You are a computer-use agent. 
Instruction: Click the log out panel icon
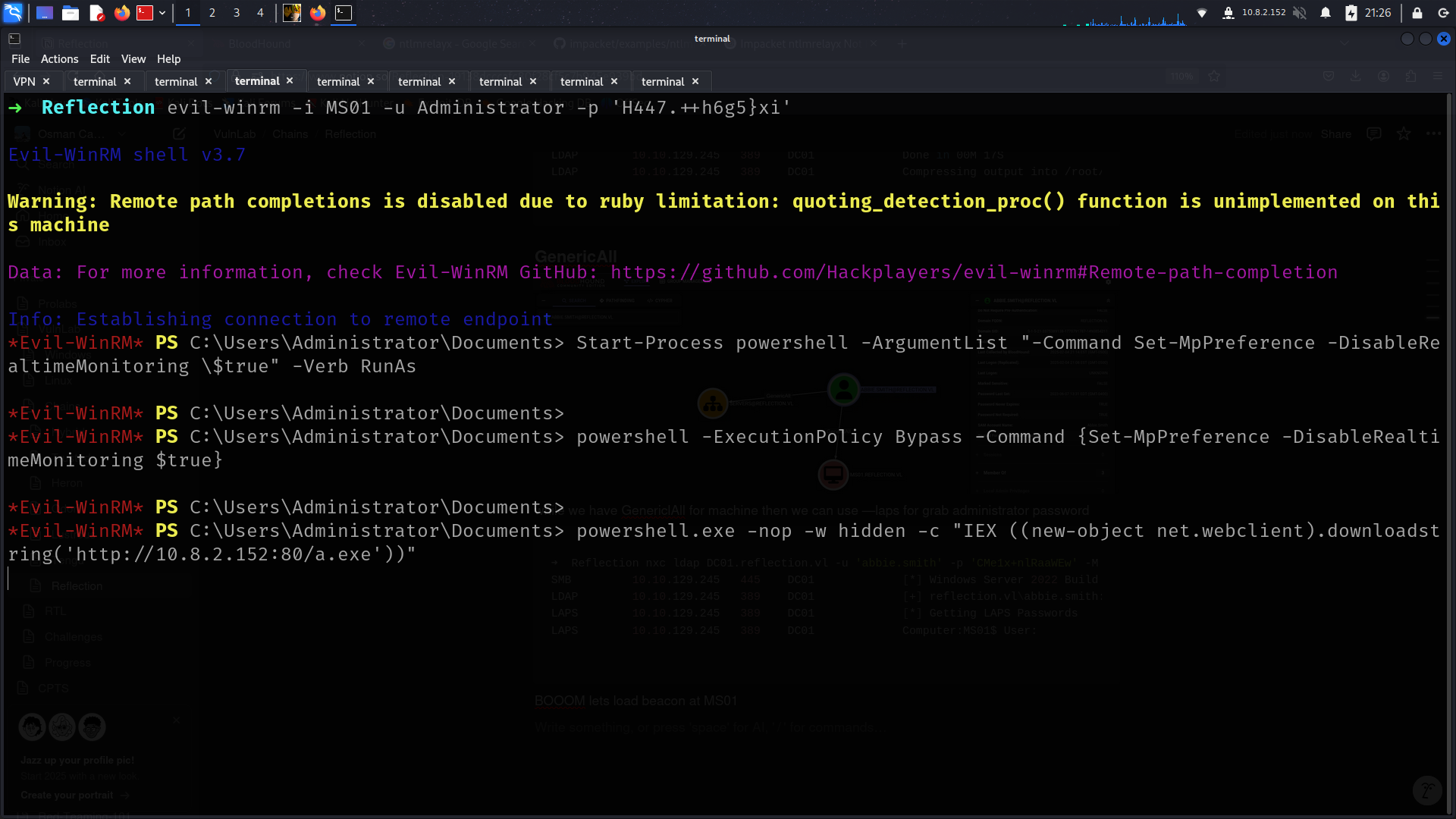tap(1443, 13)
